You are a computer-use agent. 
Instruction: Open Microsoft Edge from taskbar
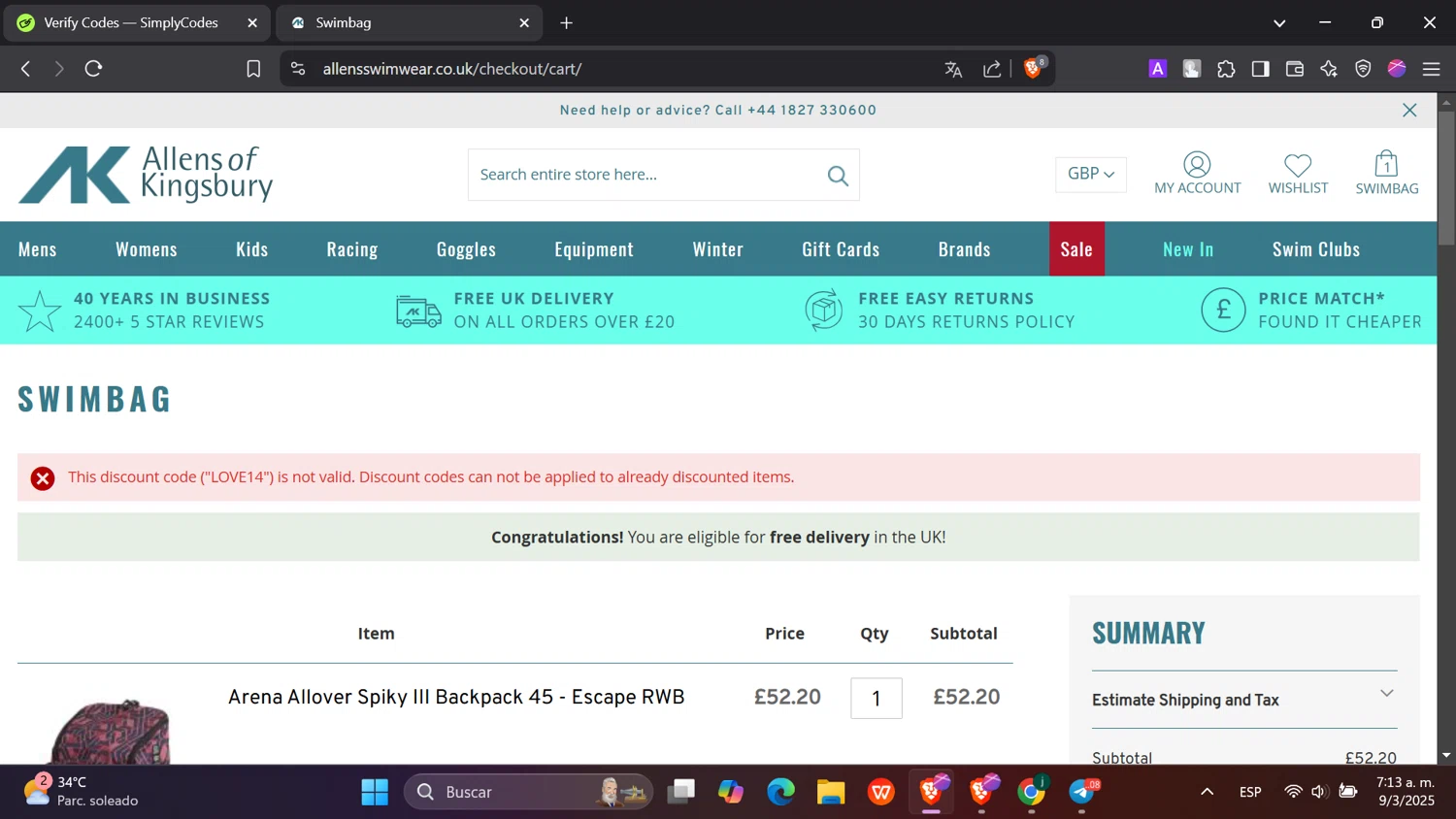(x=780, y=792)
